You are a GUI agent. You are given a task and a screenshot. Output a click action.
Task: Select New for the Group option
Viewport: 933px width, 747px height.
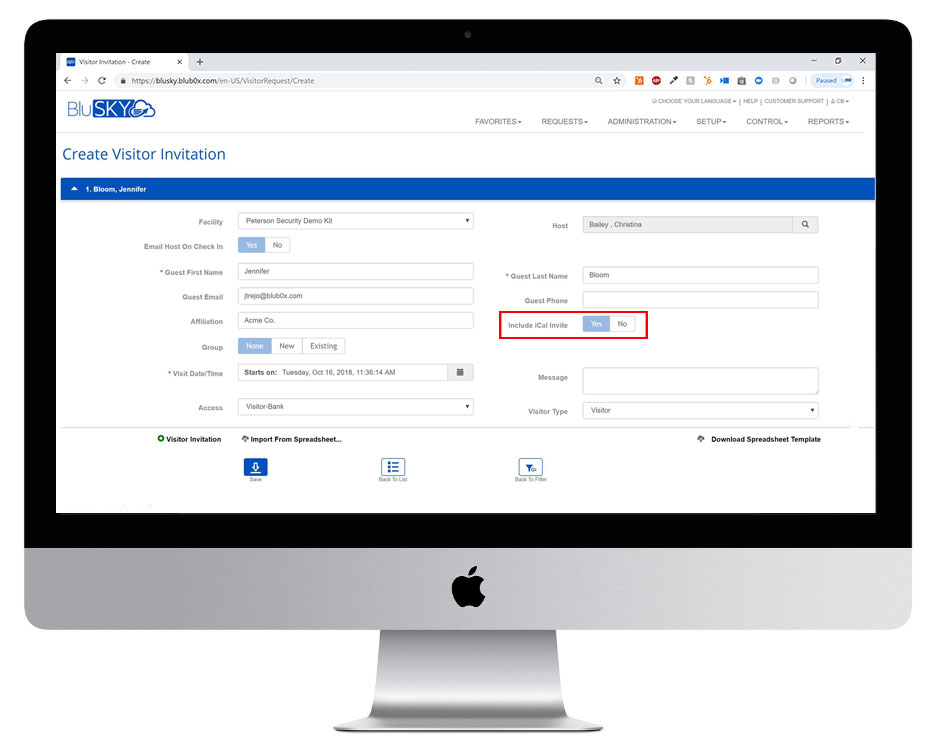pos(287,346)
